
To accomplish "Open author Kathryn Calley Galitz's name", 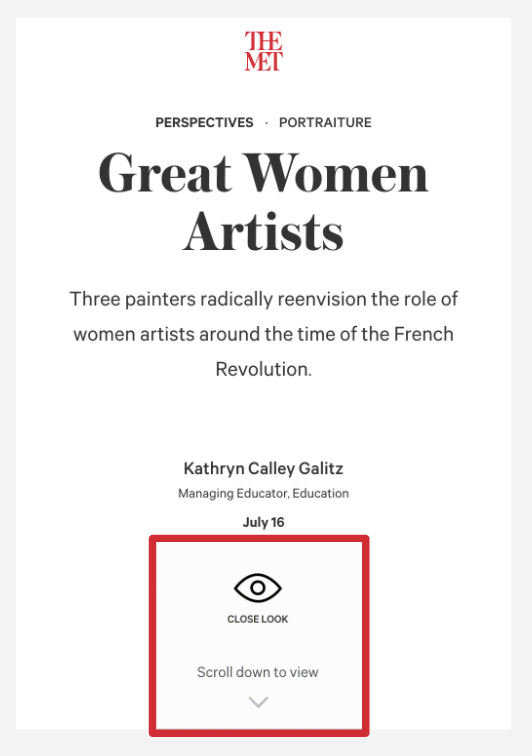I will click(263, 468).
